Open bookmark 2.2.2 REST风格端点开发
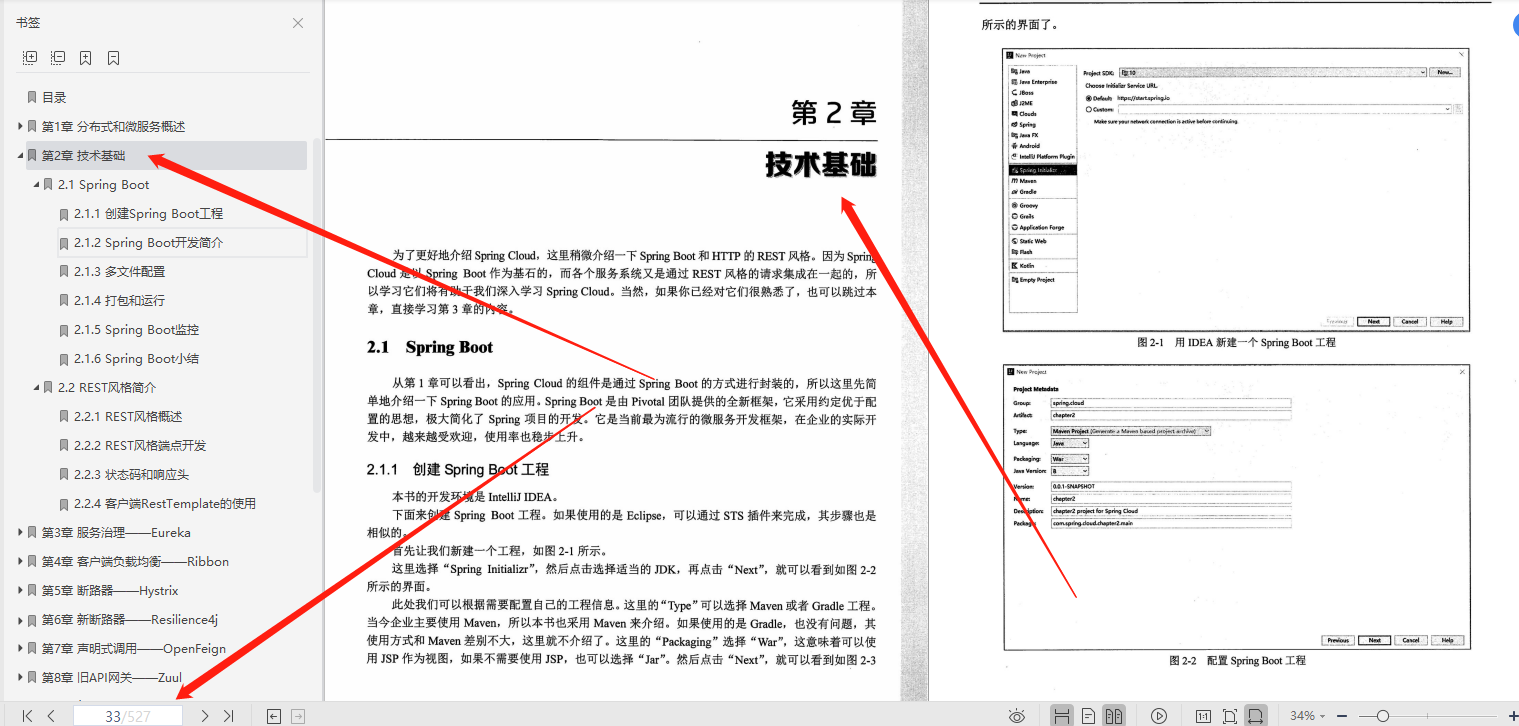1519x726 pixels. (140, 445)
